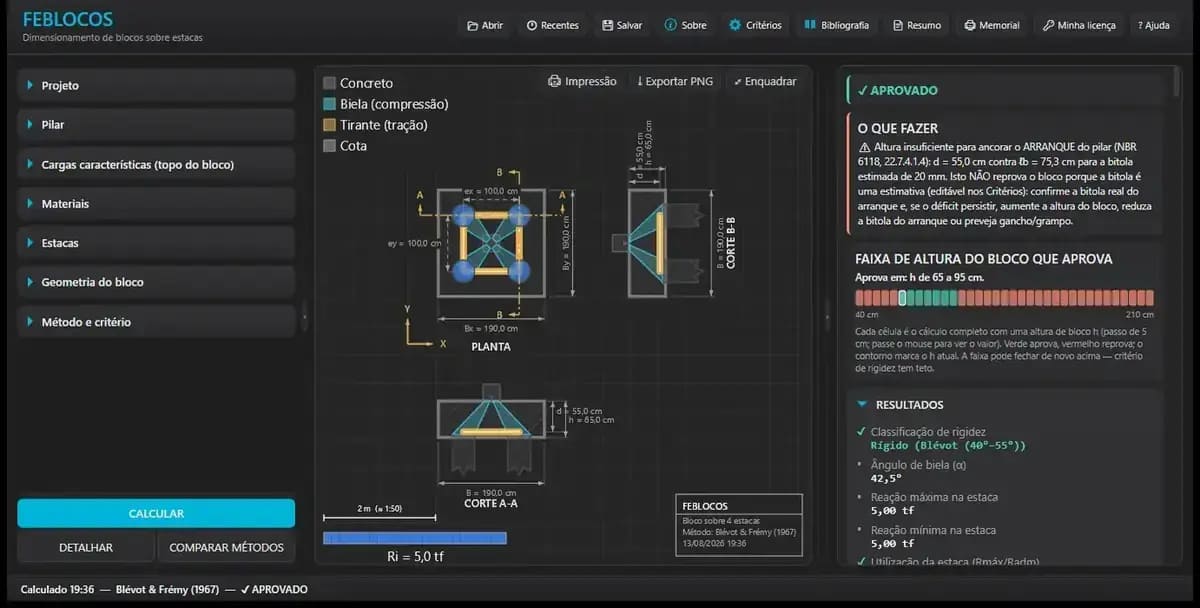This screenshot has width=1200, height=608.
Task: Collapse the RESULTADOS section
Action: click(1004, 405)
